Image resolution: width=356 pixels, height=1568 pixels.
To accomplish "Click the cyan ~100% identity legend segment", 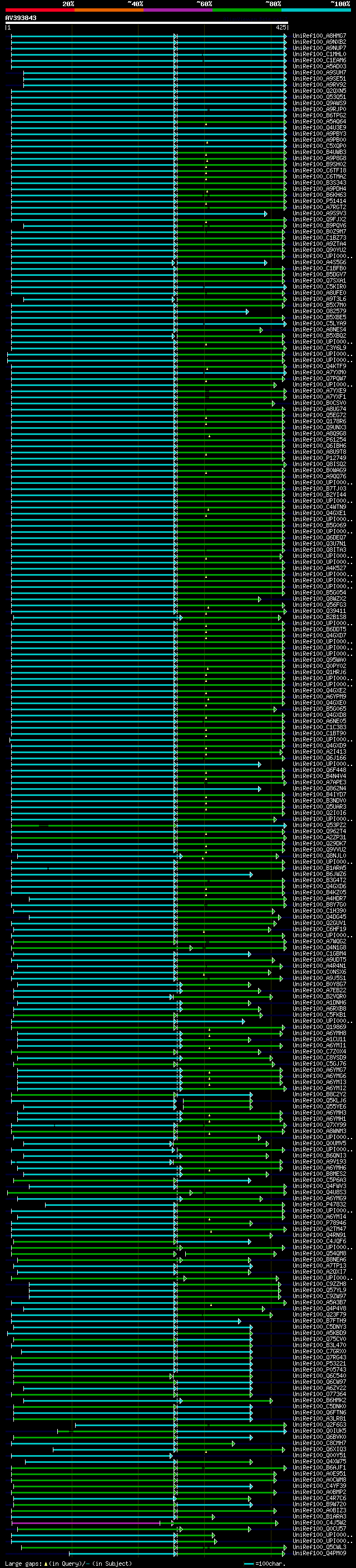I will tap(316, 10).
